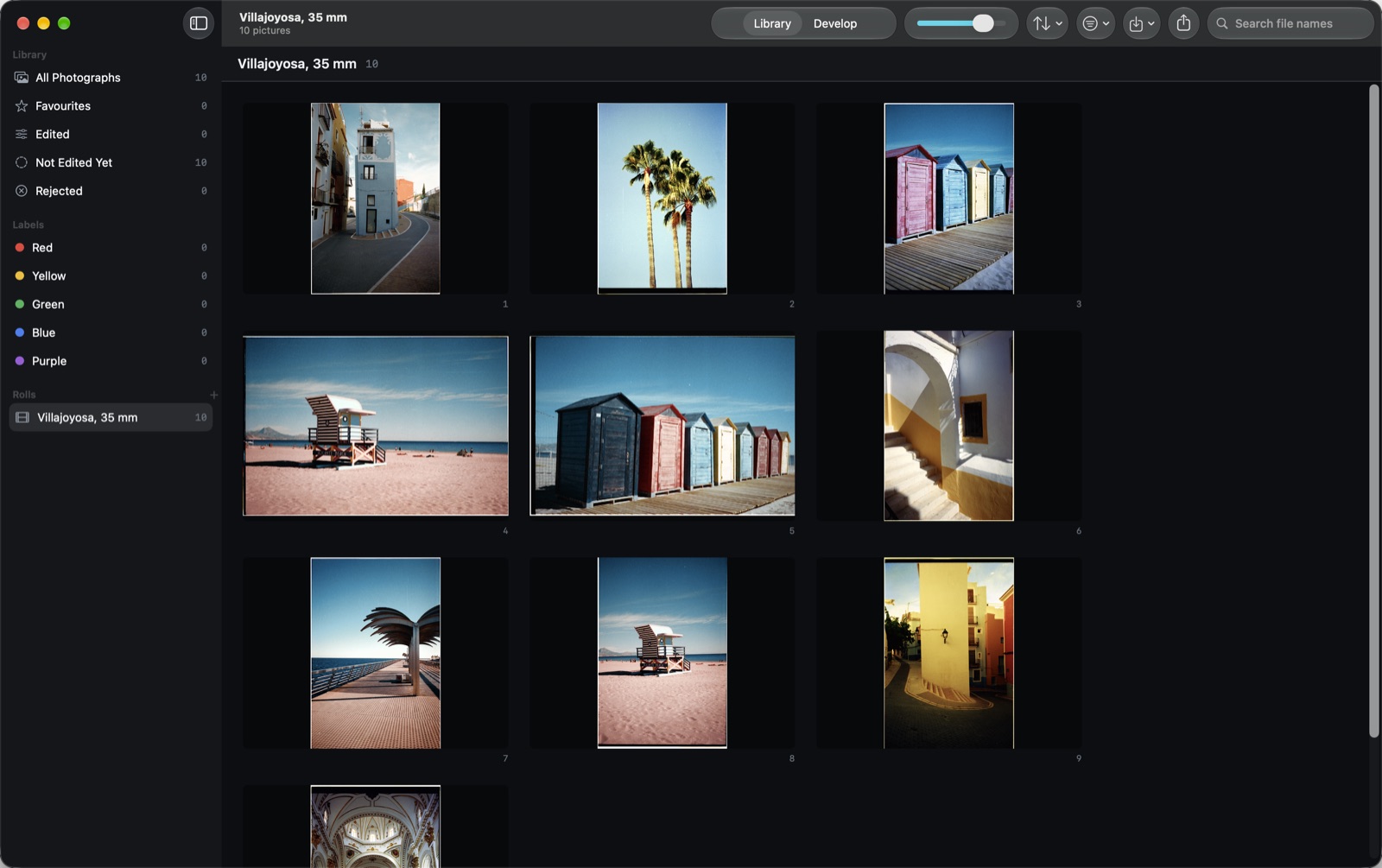Select photo 9 of yellow building street

coord(949,653)
